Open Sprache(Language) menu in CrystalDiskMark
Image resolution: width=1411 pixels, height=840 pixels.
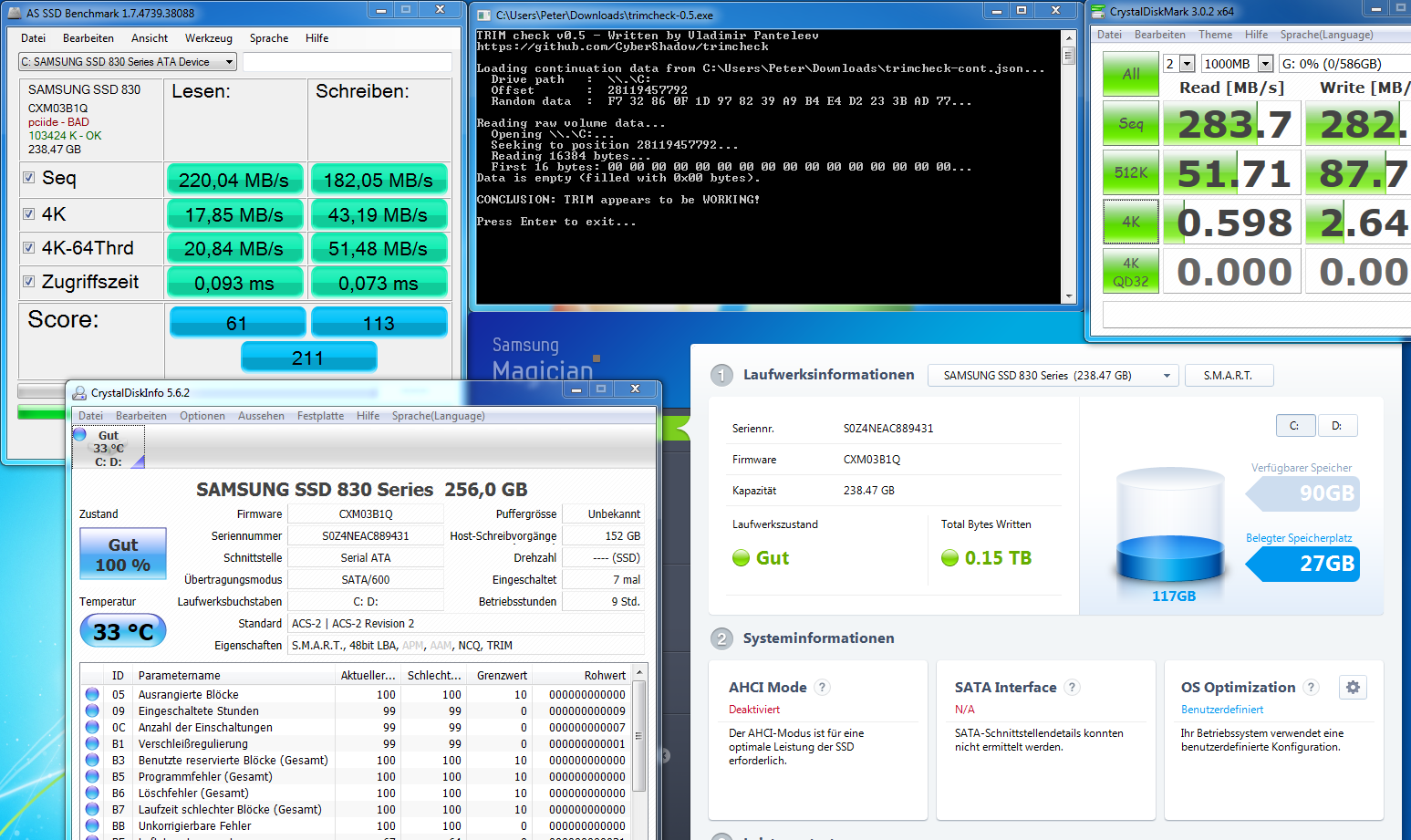[x=1326, y=35]
